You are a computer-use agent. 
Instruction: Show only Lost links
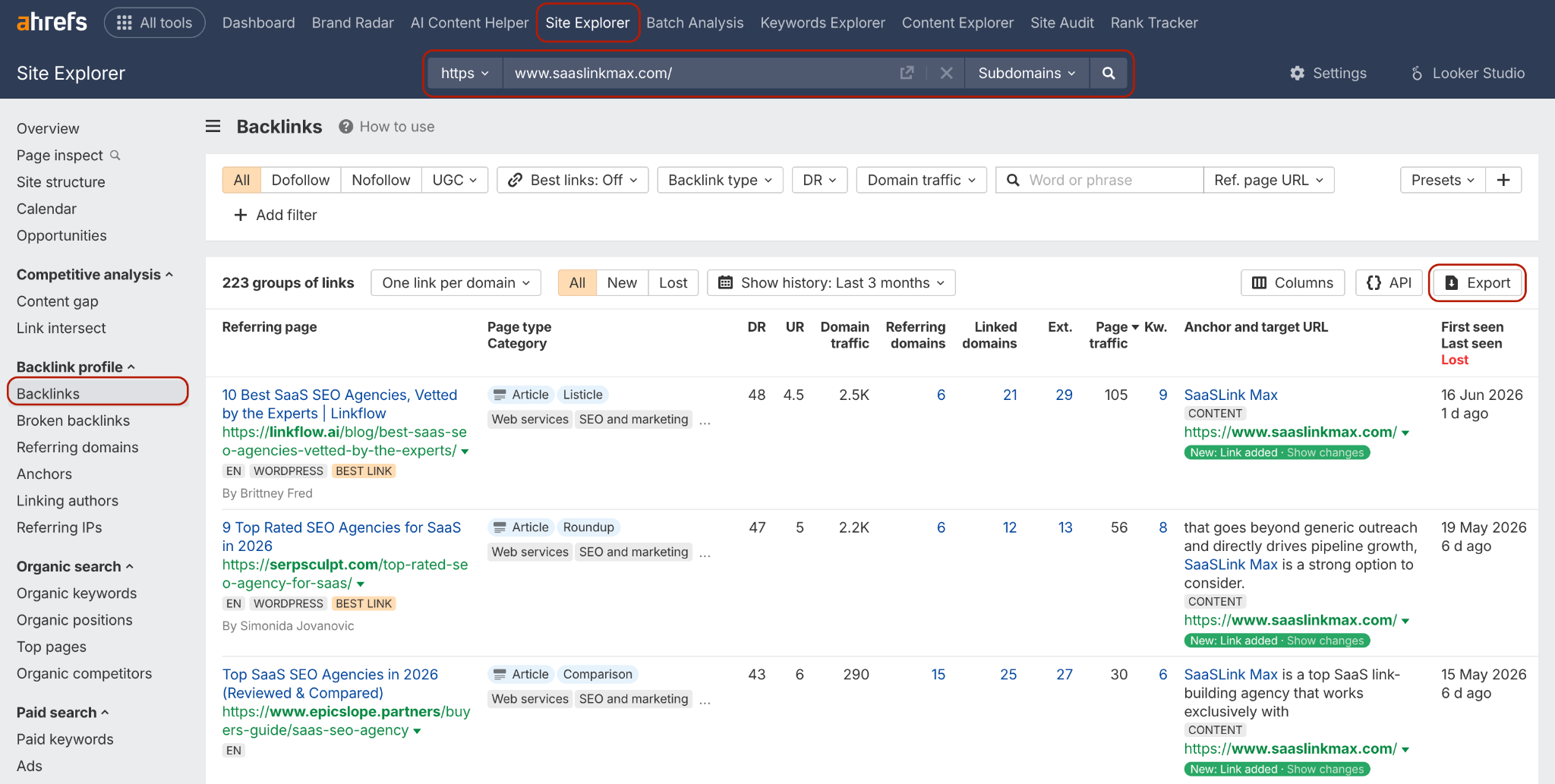673,282
